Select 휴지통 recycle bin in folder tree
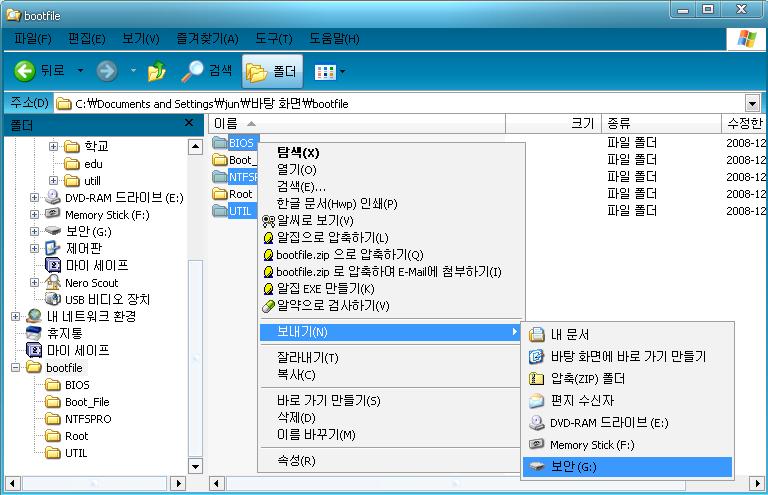The image size is (768, 495). click(64, 333)
